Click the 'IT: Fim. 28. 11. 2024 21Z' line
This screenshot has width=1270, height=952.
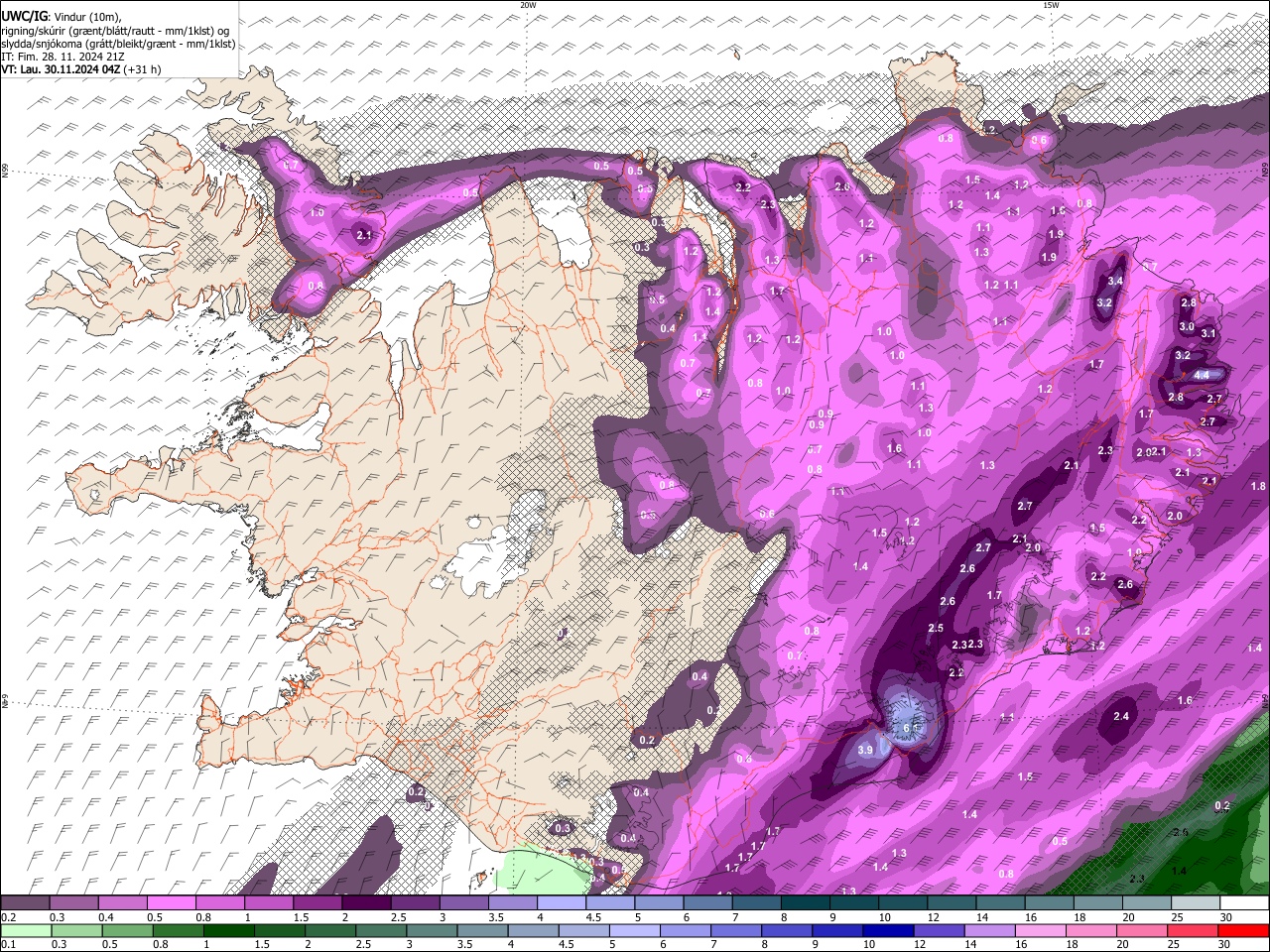[63, 57]
